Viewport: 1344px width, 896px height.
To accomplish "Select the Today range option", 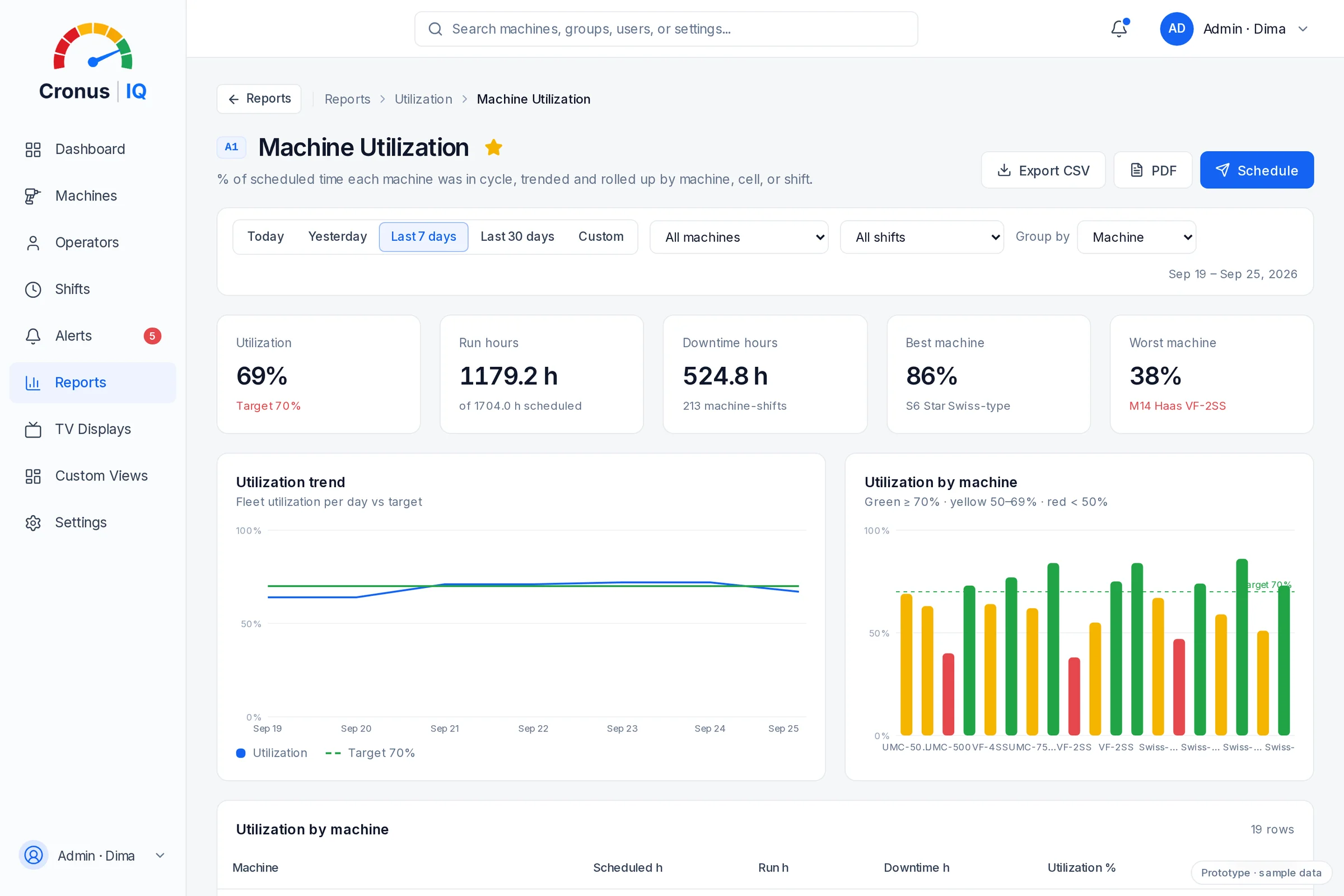I will tap(265, 236).
